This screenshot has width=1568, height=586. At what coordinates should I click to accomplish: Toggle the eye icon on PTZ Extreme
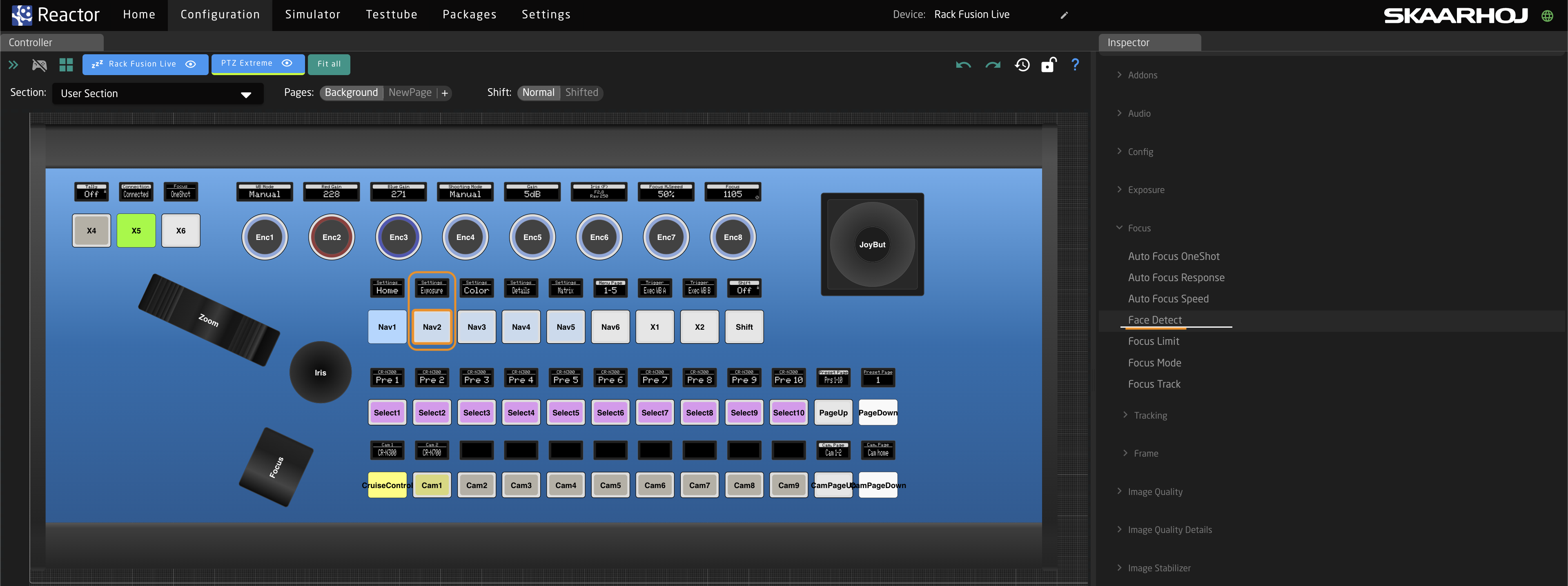click(287, 63)
